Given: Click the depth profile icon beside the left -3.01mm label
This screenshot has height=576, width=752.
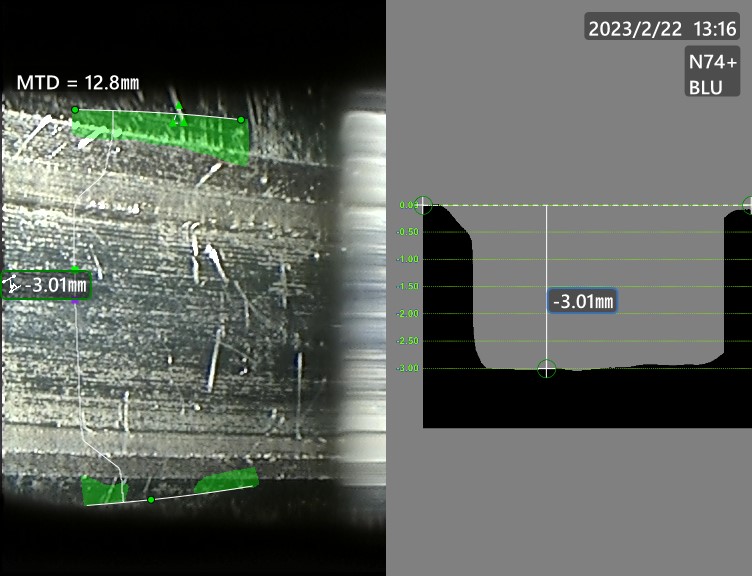Looking at the screenshot, I should [x=13, y=286].
